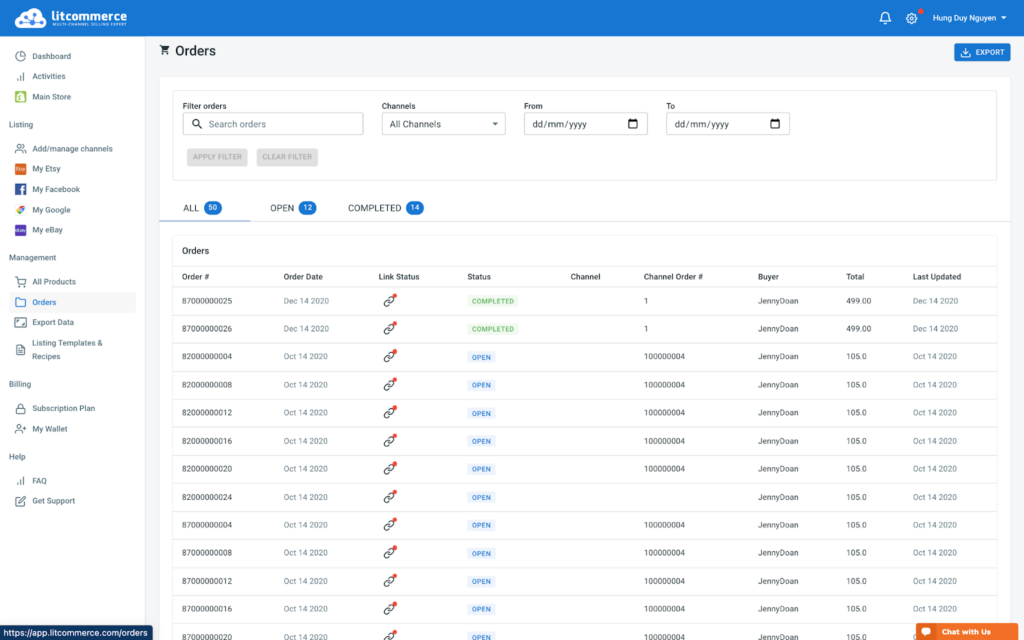Open All Products in sidebar
The image size is (1024, 640).
(54, 282)
